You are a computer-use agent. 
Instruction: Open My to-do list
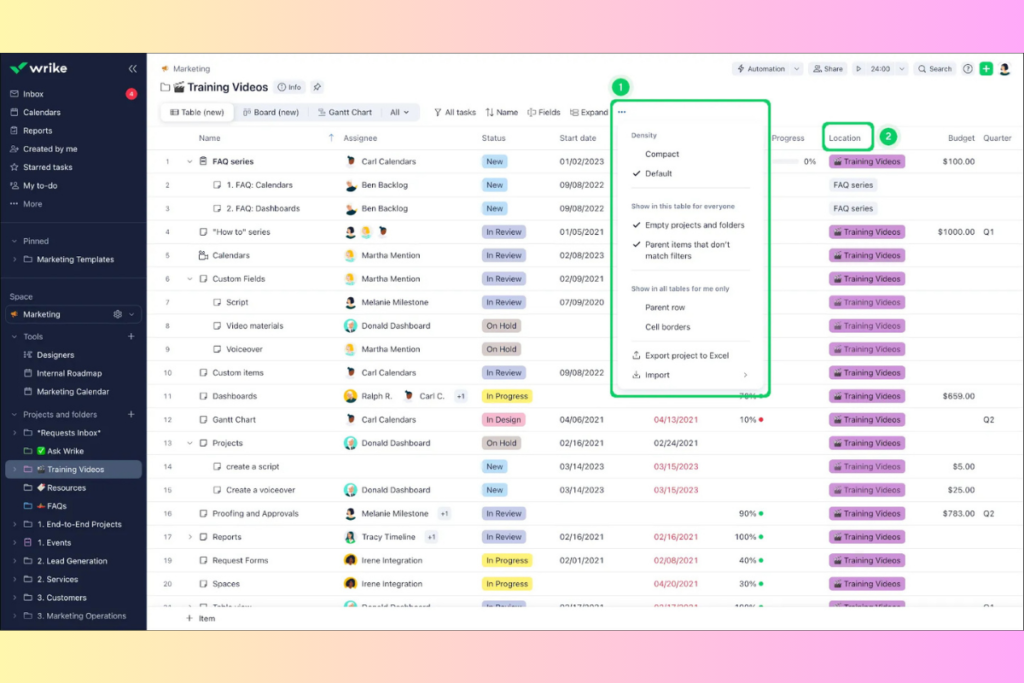click(40, 185)
